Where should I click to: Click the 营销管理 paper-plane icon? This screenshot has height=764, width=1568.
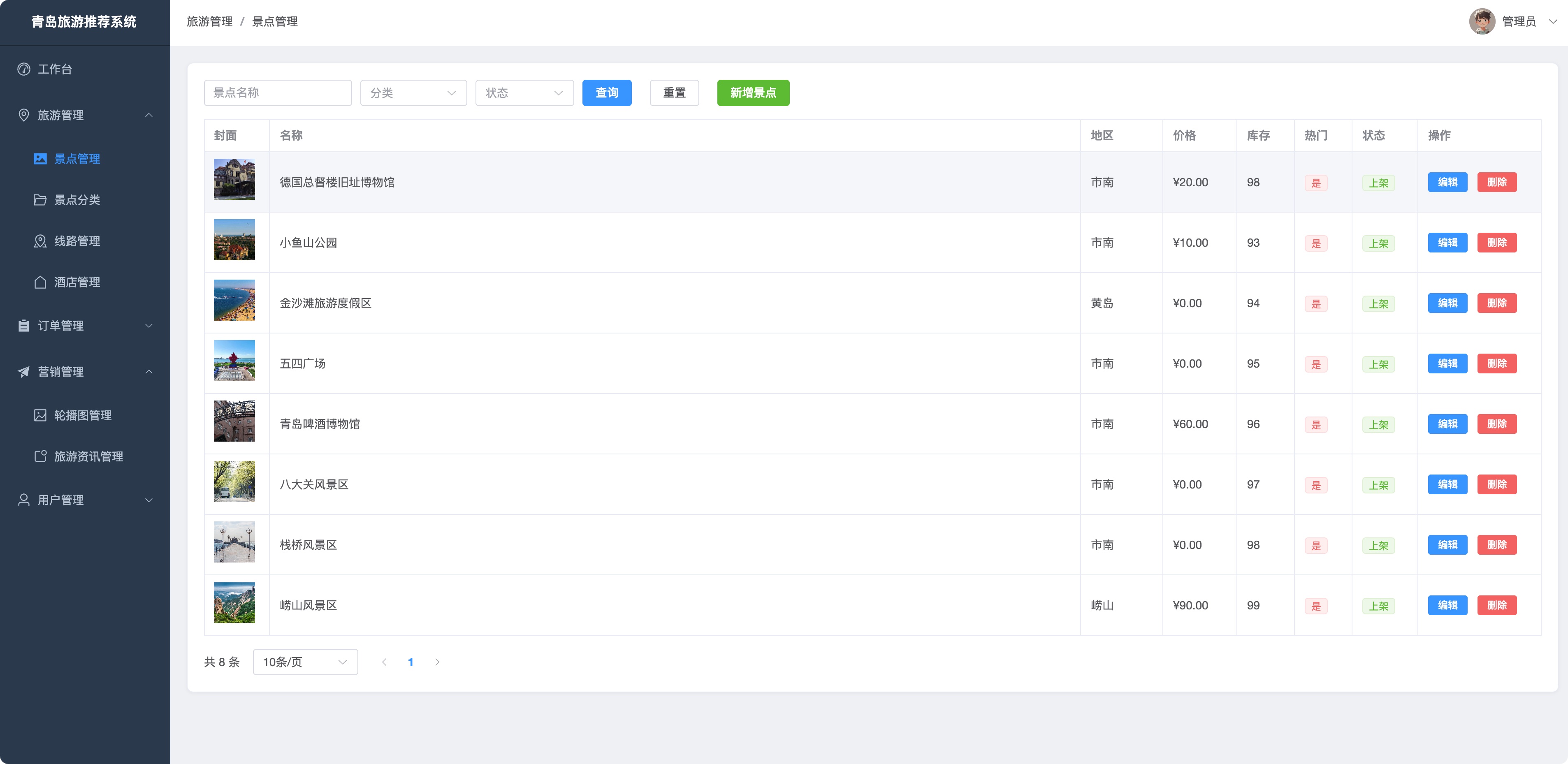tap(24, 372)
